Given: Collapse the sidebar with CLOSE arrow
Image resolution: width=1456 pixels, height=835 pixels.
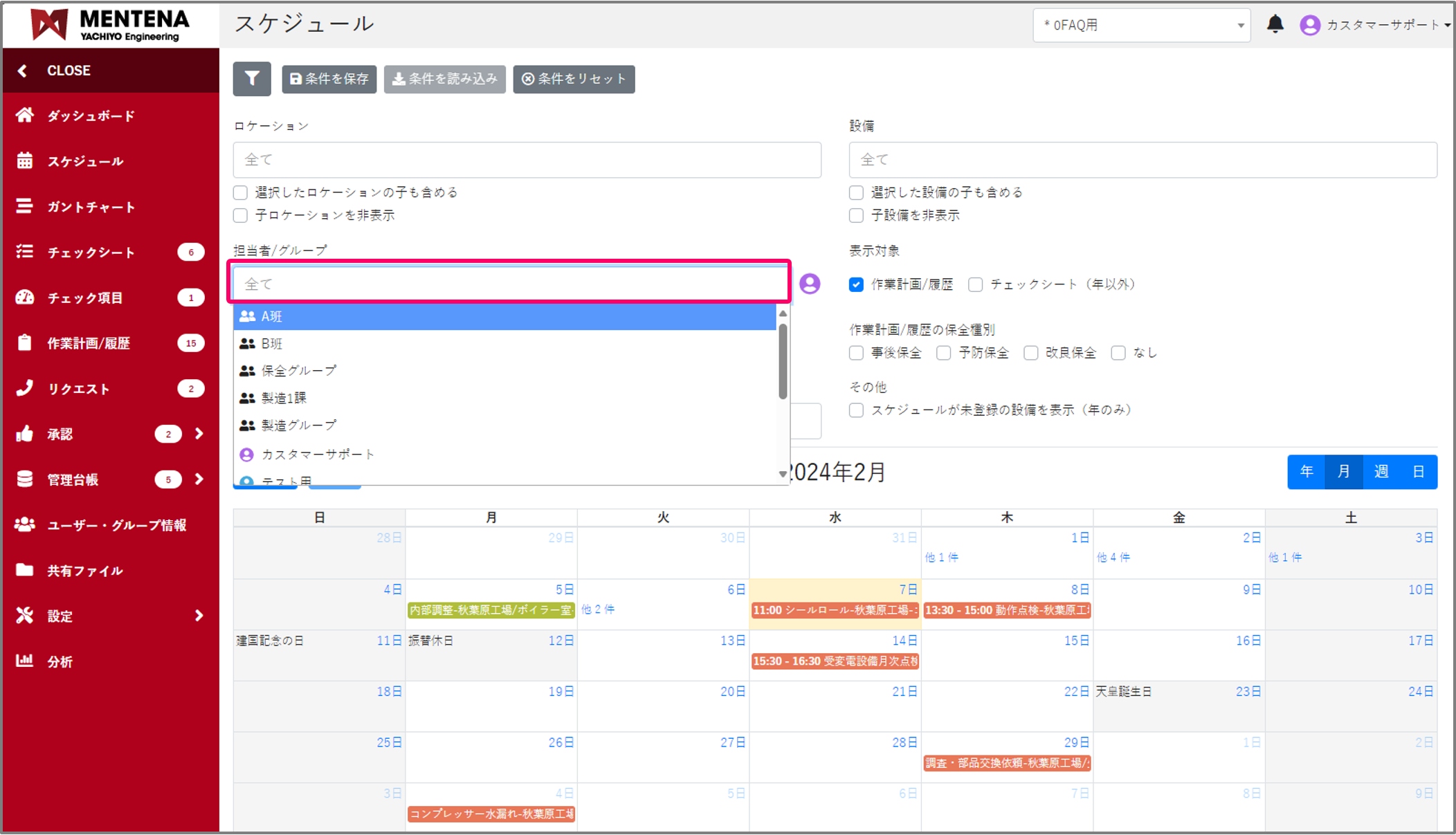Looking at the screenshot, I should [23, 71].
